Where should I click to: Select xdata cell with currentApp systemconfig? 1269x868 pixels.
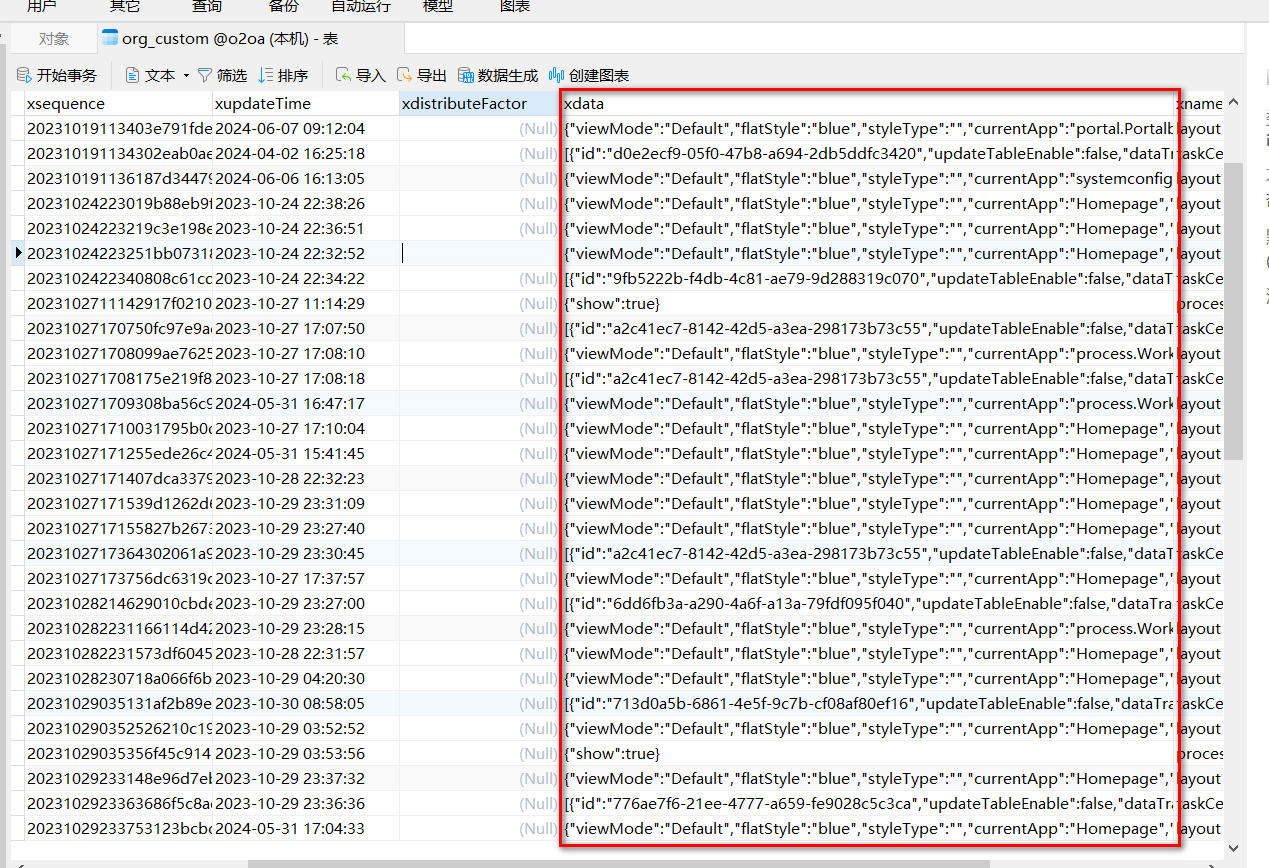[867, 178]
